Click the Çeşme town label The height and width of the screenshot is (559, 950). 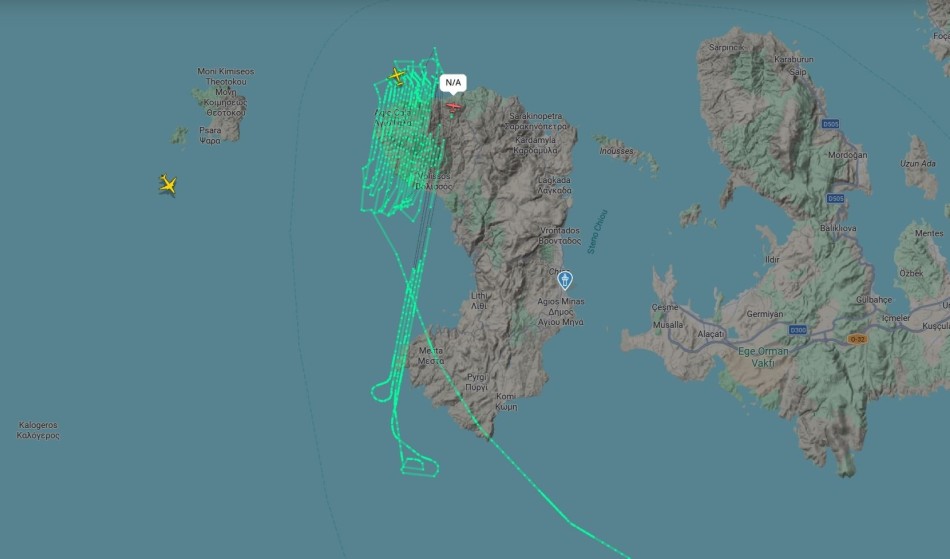[x=665, y=307]
